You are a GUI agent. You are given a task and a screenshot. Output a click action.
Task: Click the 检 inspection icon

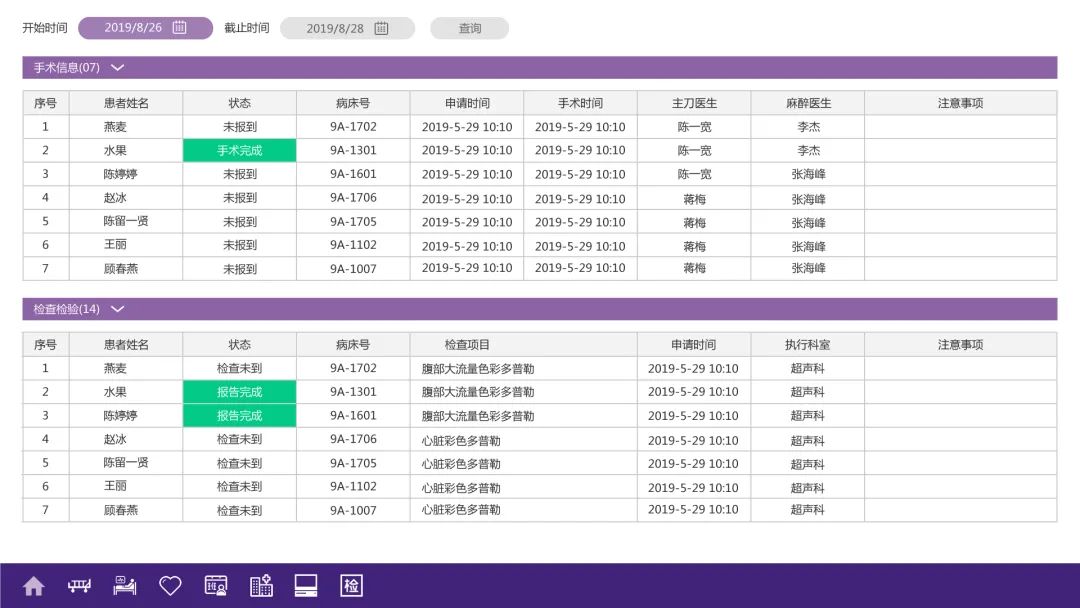click(x=350, y=584)
